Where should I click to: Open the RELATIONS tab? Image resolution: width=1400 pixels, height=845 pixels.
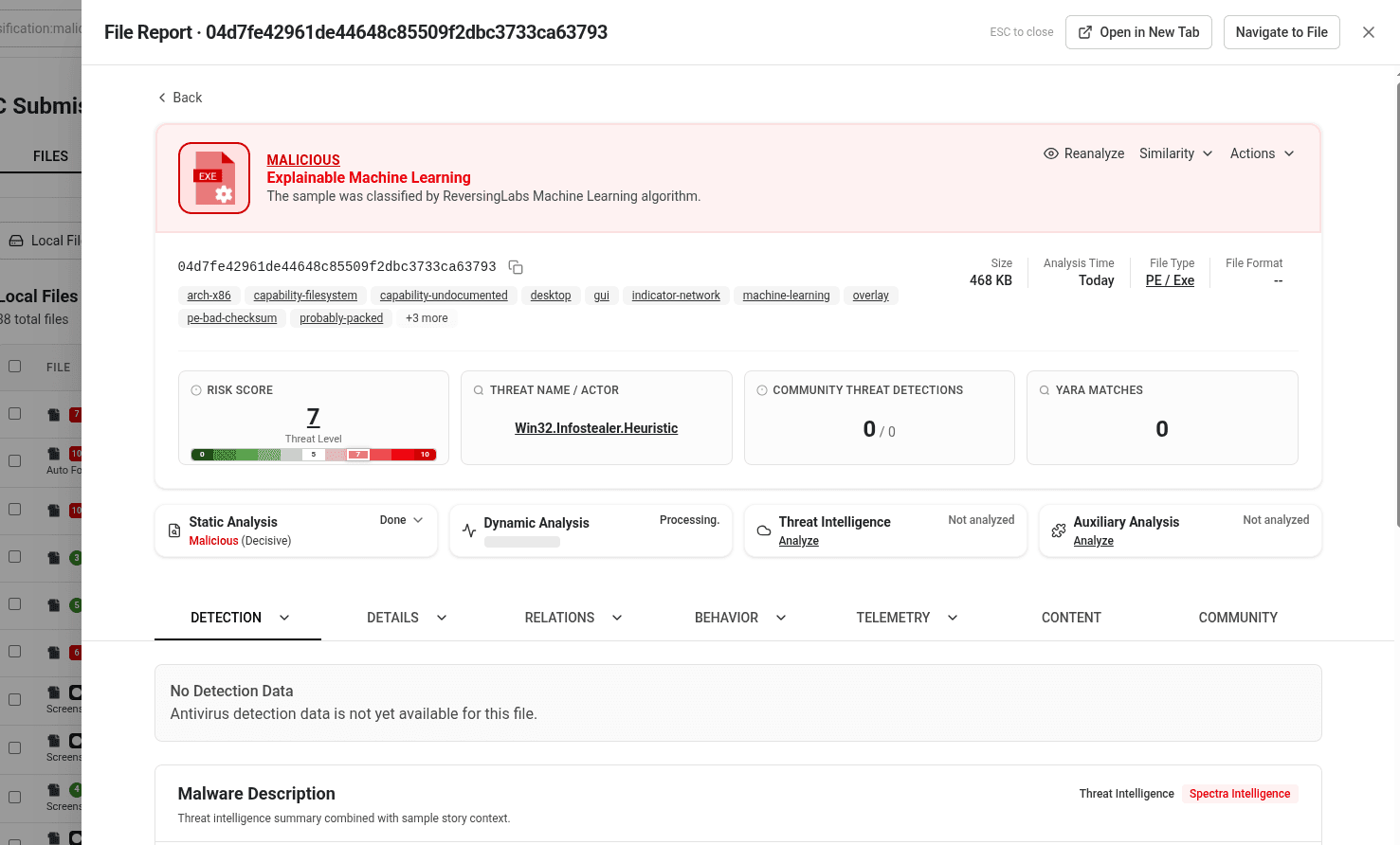coord(559,618)
